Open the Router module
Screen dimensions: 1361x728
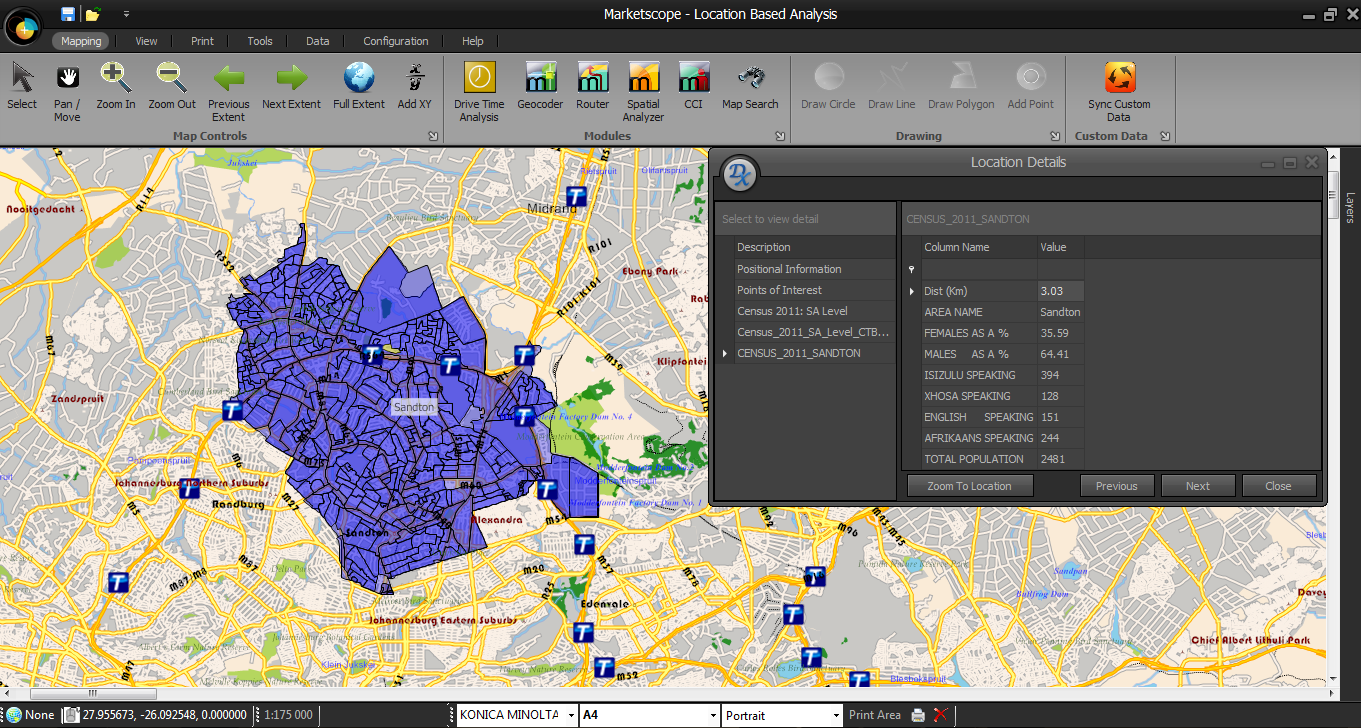pyautogui.click(x=592, y=85)
